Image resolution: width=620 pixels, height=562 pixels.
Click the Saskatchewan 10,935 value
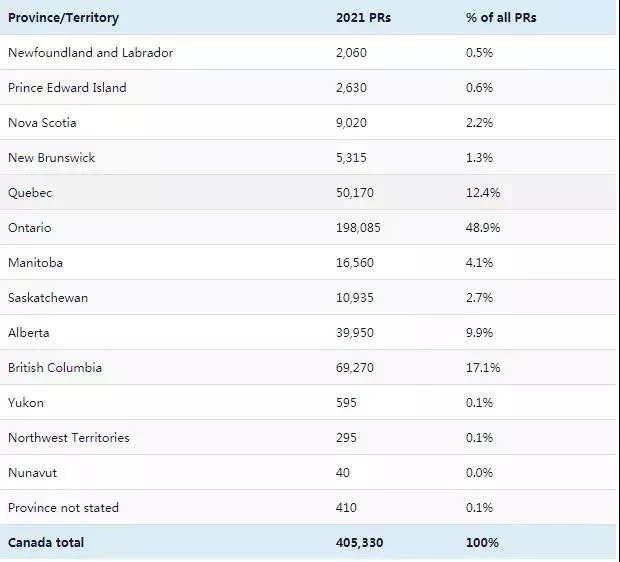[355, 298]
